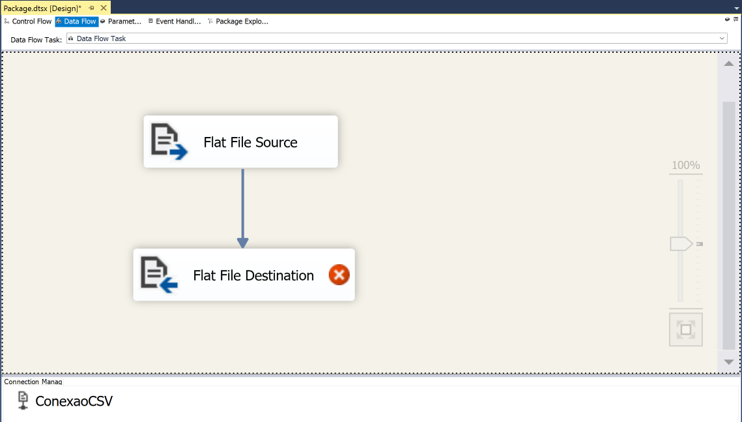This screenshot has height=422, width=742.
Task: Select the blue data path arrow connector
Action: (x=243, y=208)
